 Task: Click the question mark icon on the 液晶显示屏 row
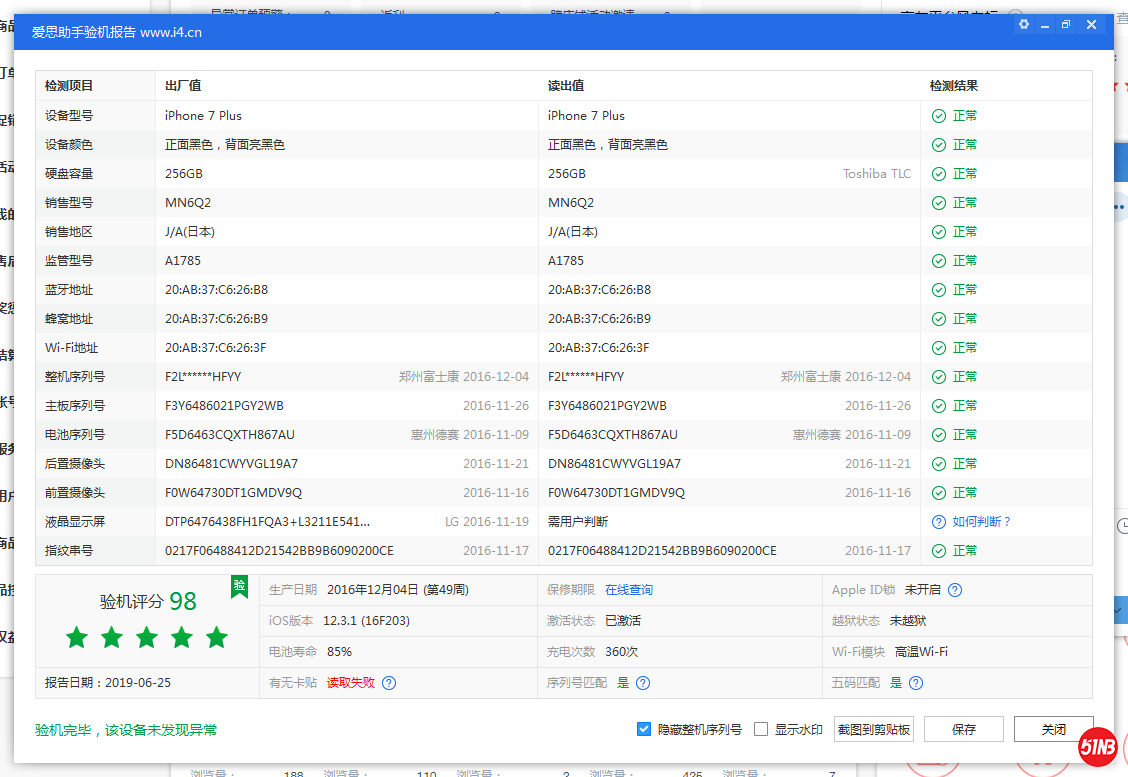point(938,521)
